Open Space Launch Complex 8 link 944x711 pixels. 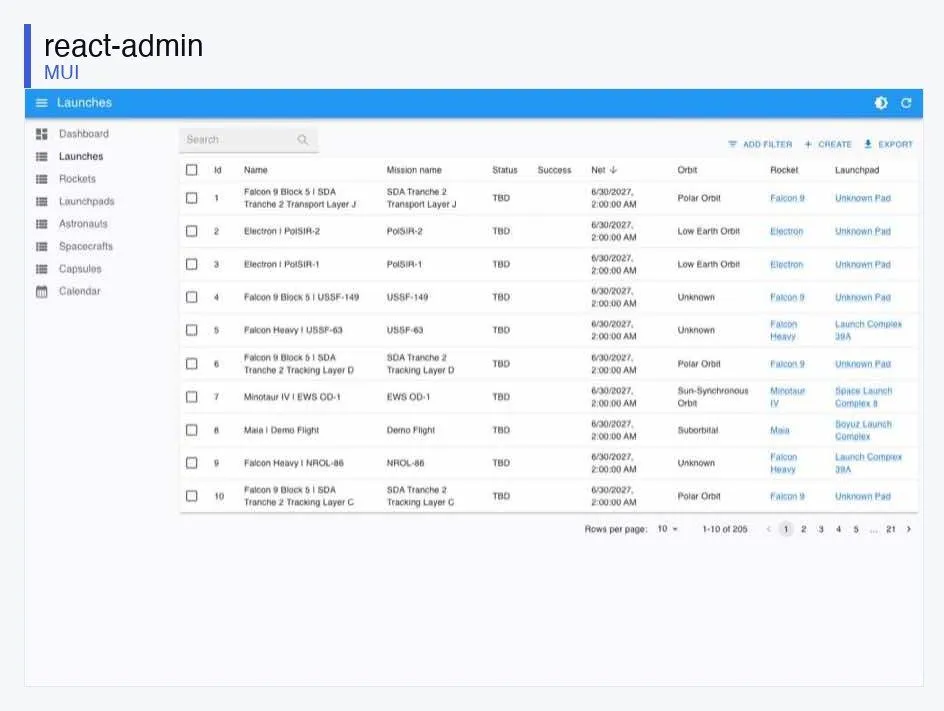click(863, 397)
